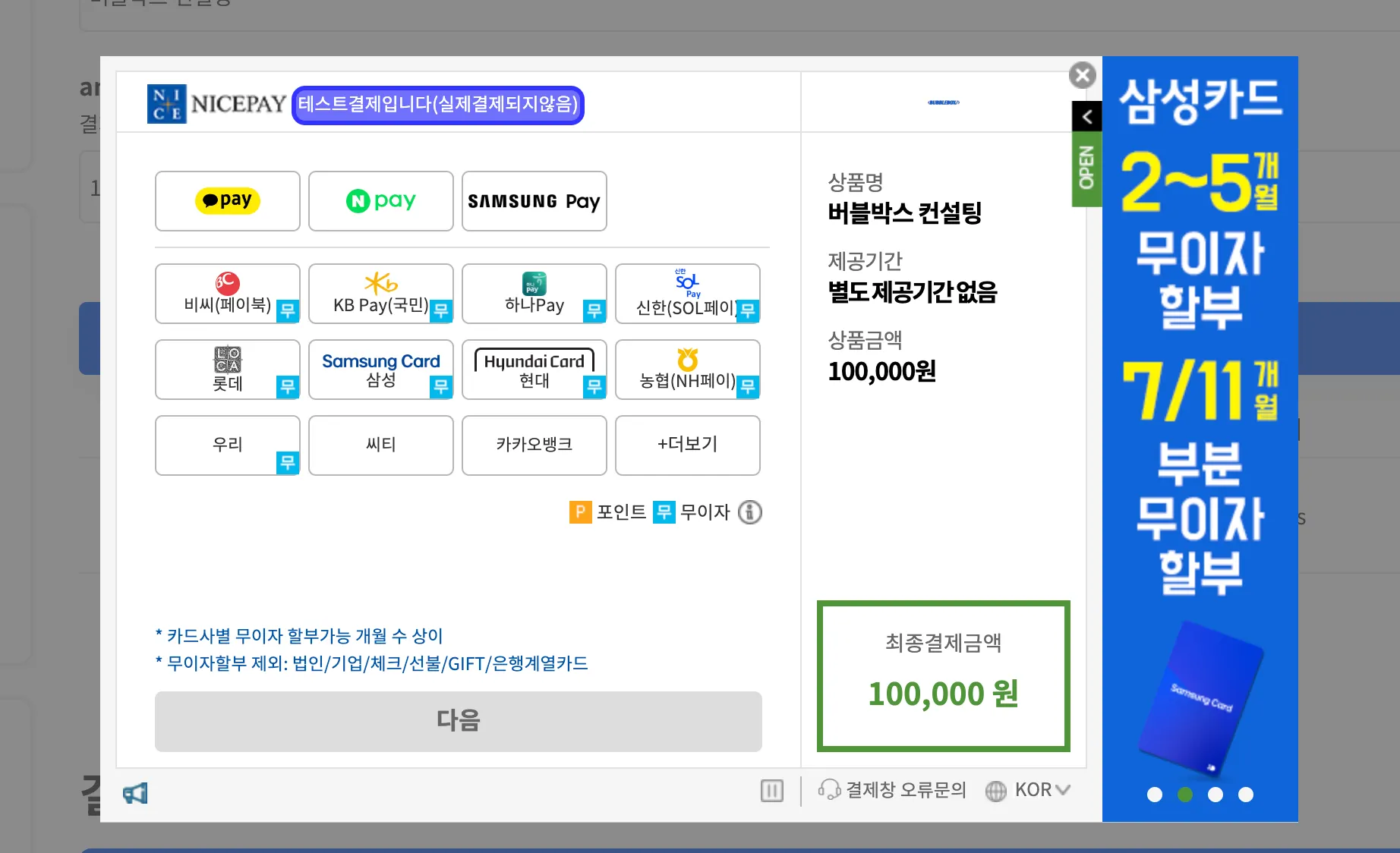Open 결제창 오류문의 support link
This screenshot has width=1400, height=853.
(x=892, y=790)
